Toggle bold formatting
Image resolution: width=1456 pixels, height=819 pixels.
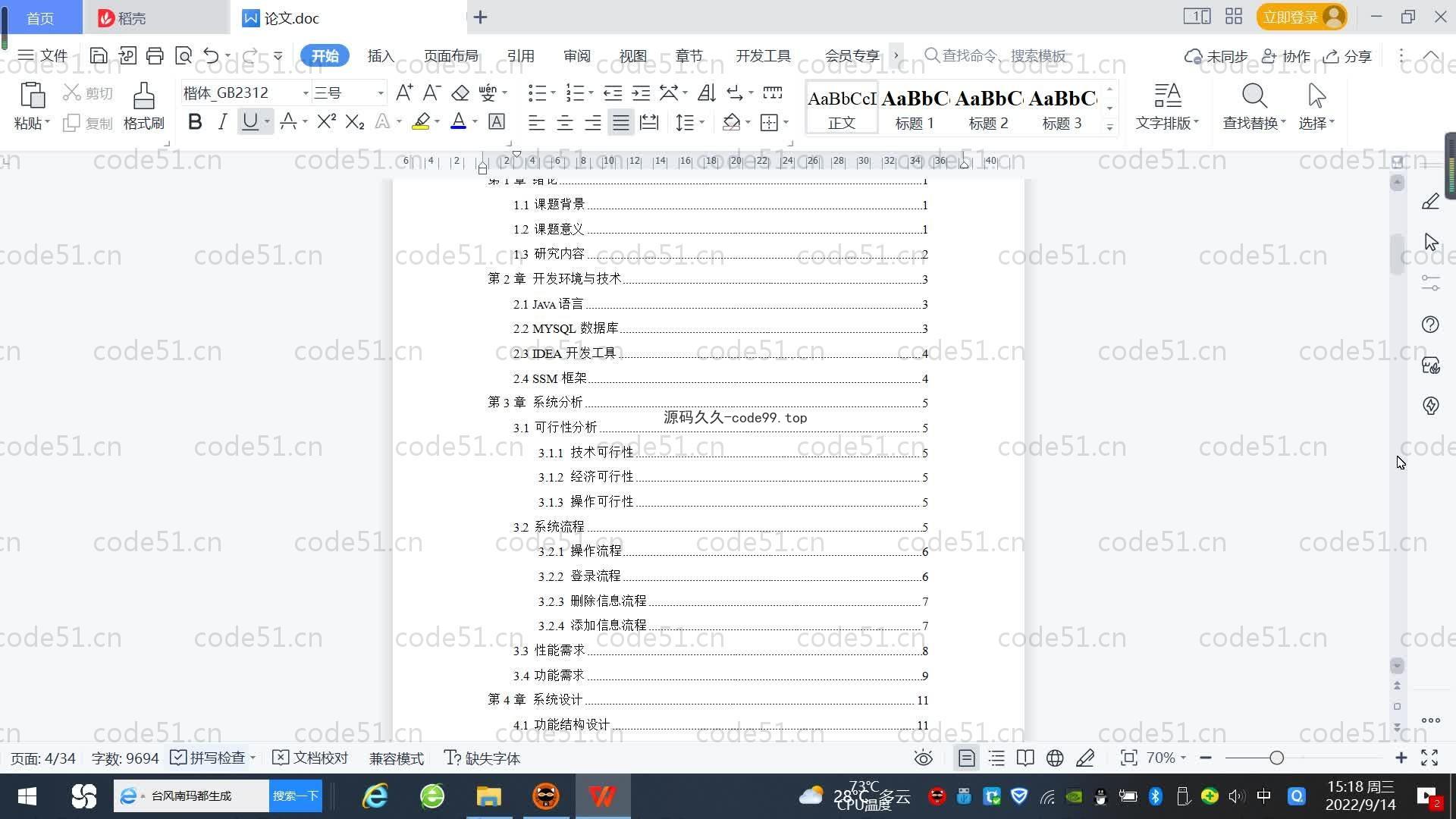195,122
